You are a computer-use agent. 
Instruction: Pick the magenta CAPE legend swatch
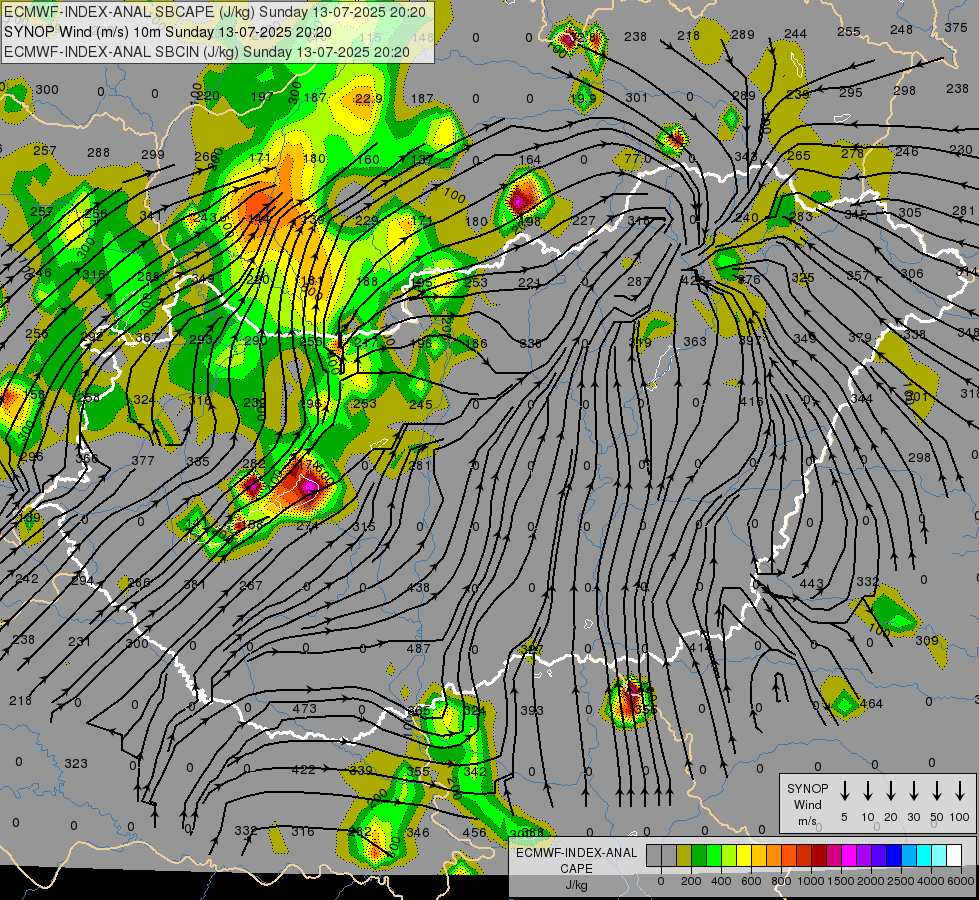(x=849, y=856)
